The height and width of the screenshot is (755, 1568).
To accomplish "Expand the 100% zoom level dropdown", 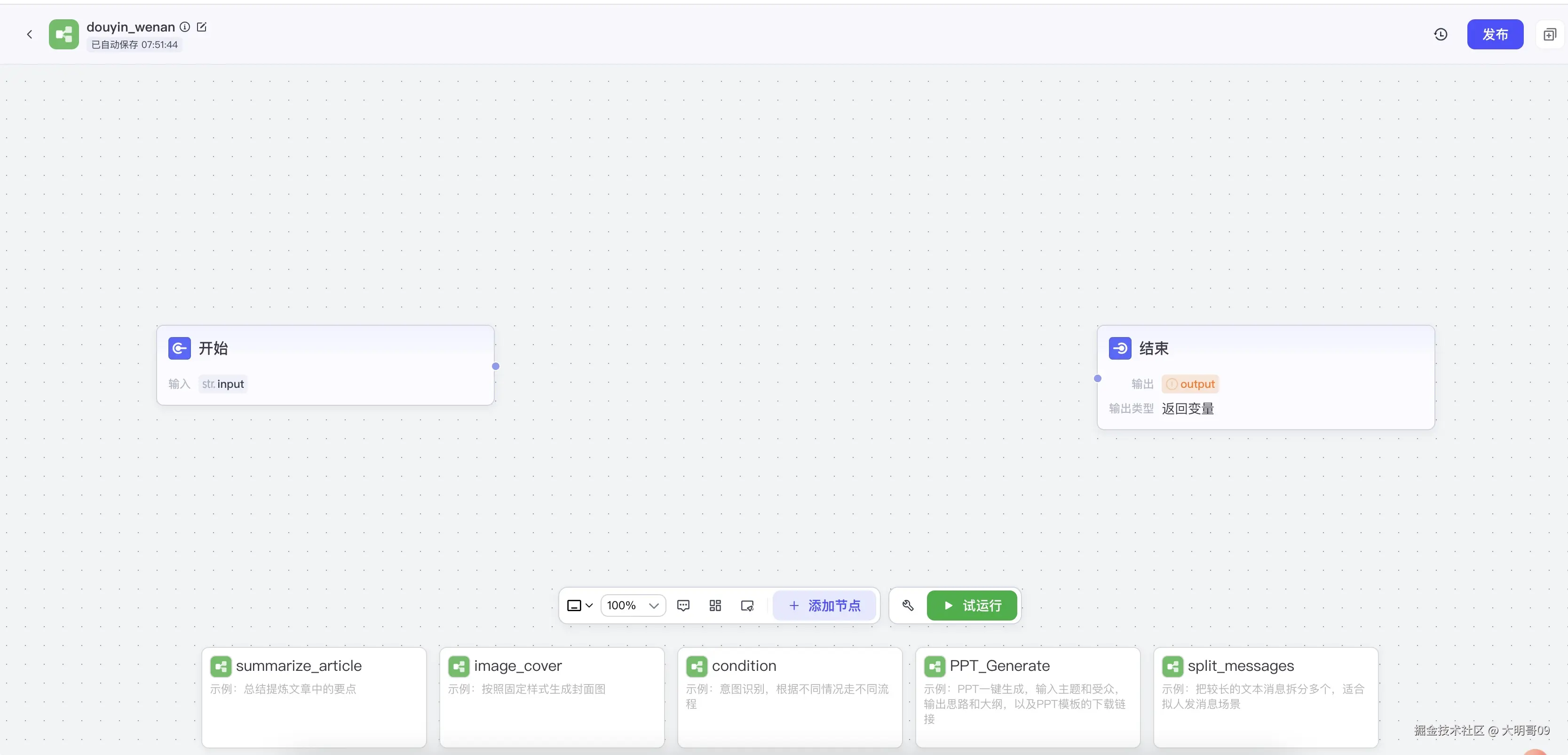I will pos(633,606).
